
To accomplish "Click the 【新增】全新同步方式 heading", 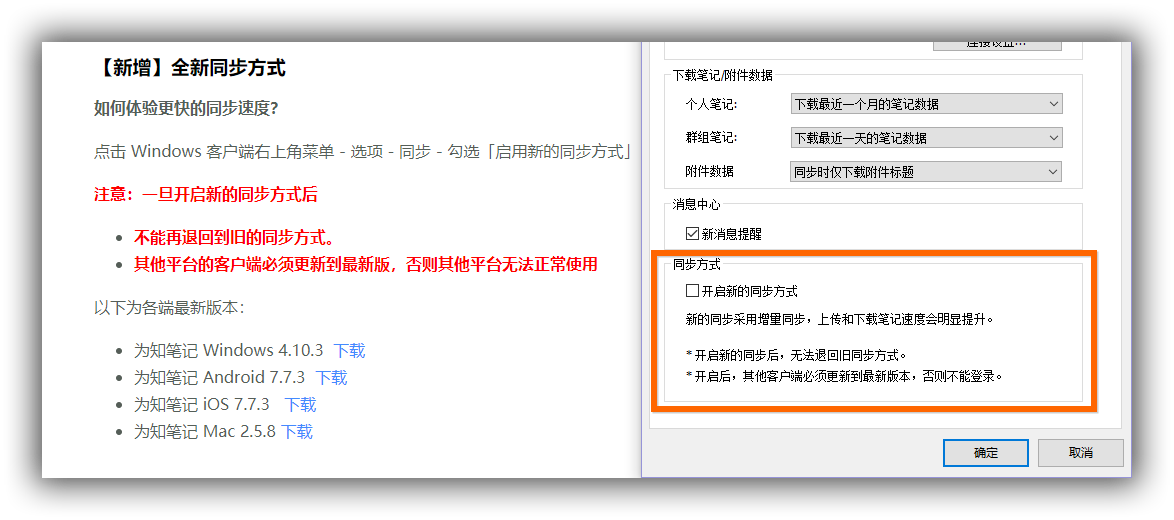I will coord(190,68).
